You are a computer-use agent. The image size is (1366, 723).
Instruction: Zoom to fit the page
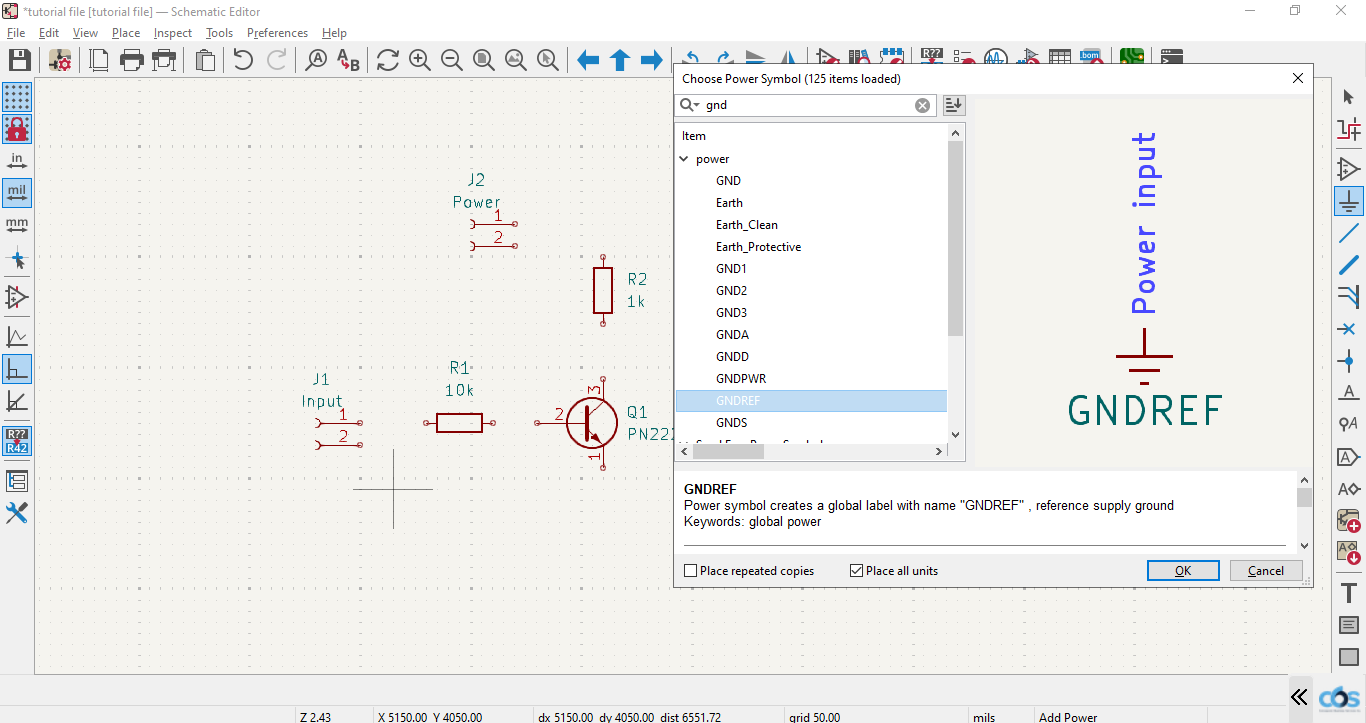pyautogui.click(x=484, y=60)
